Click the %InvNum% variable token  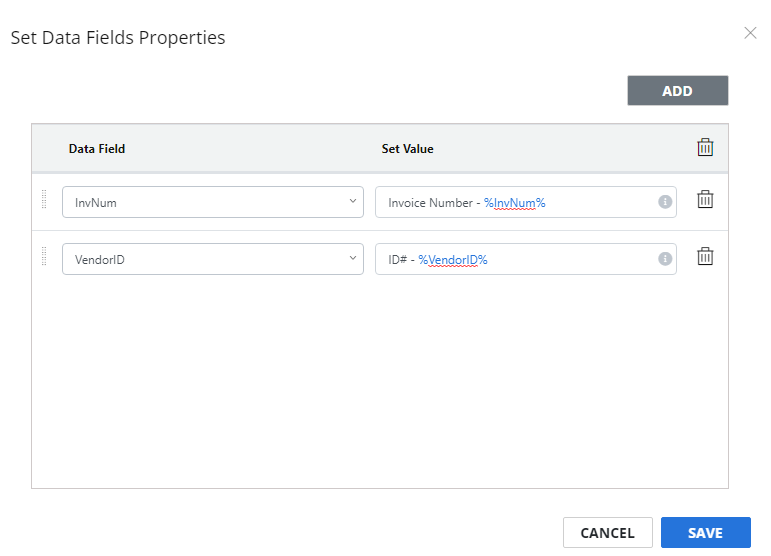point(515,203)
